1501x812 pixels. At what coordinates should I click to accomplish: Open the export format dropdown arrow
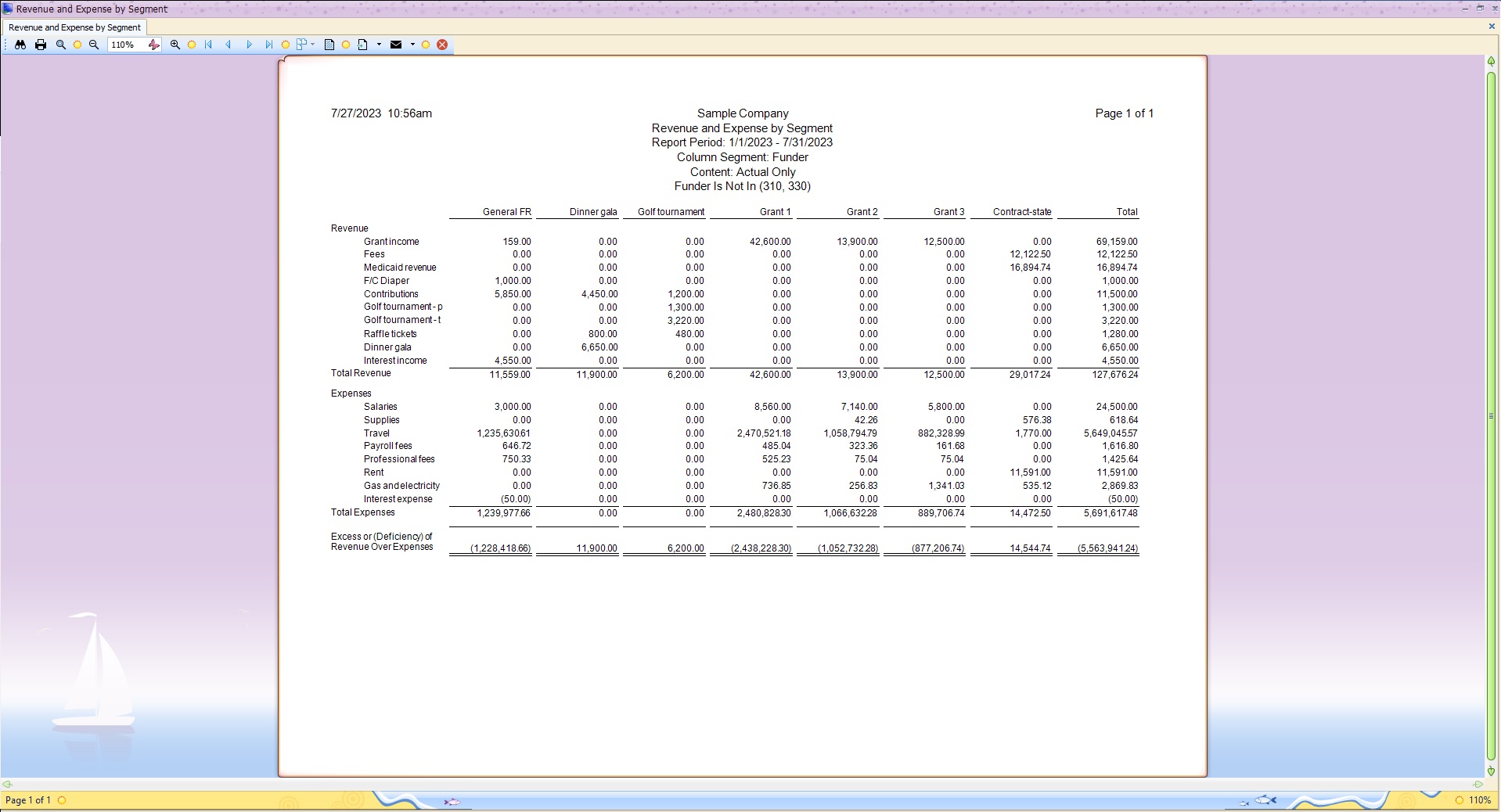click(379, 45)
